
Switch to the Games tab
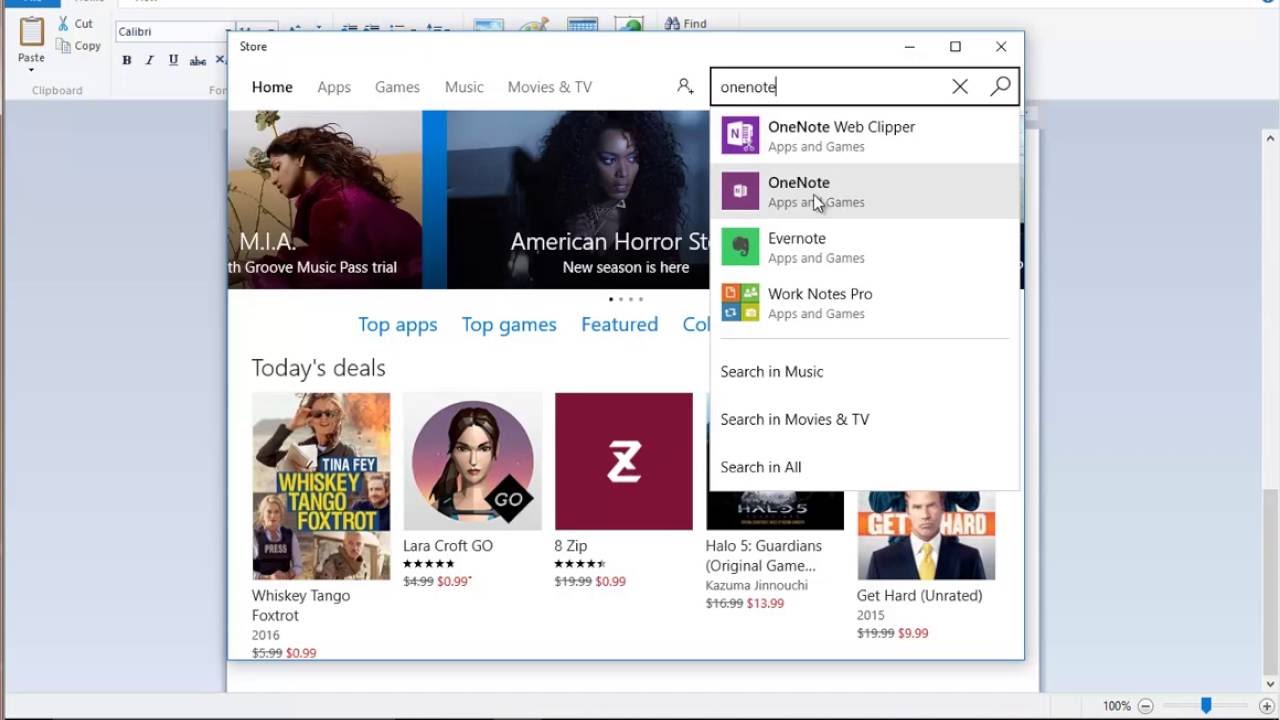[397, 87]
